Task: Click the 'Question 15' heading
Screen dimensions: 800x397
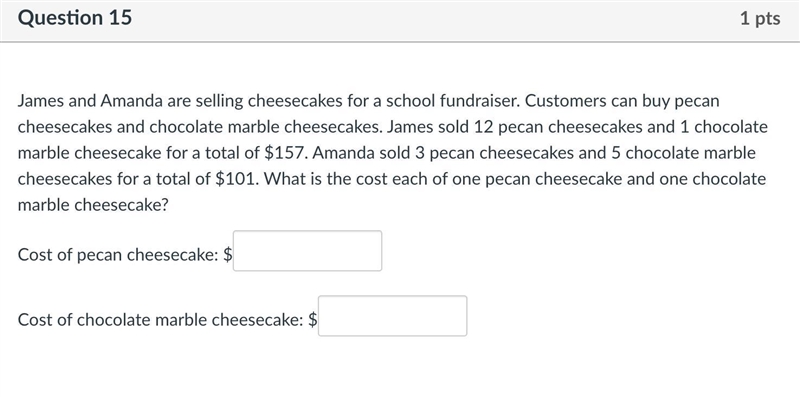Action: [74, 18]
